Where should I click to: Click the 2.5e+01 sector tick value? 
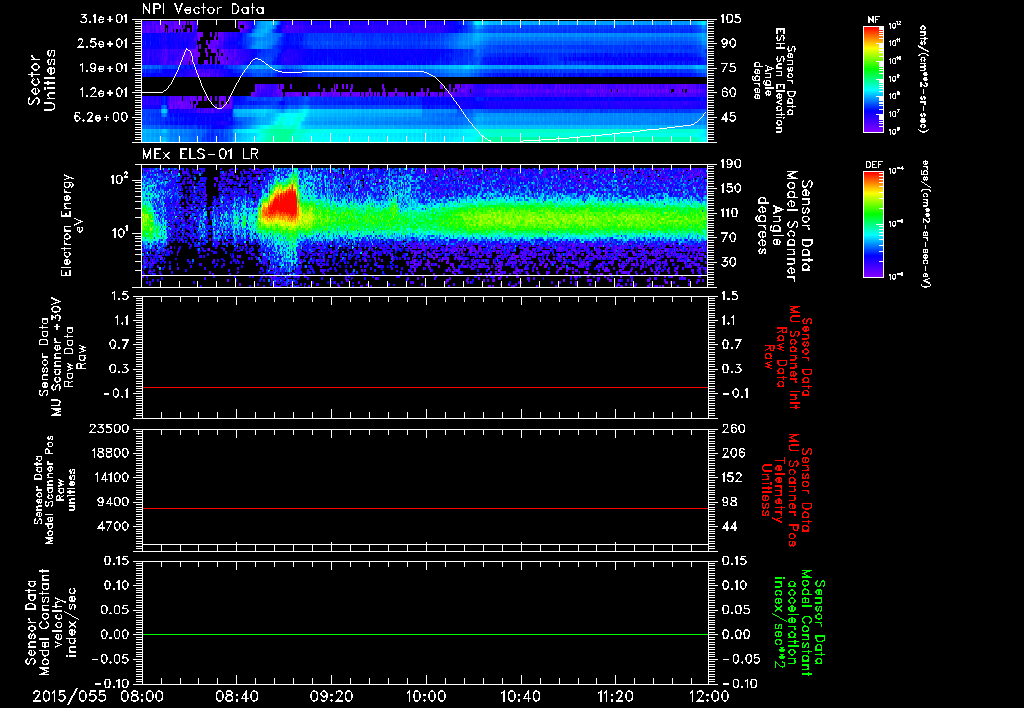[104, 43]
